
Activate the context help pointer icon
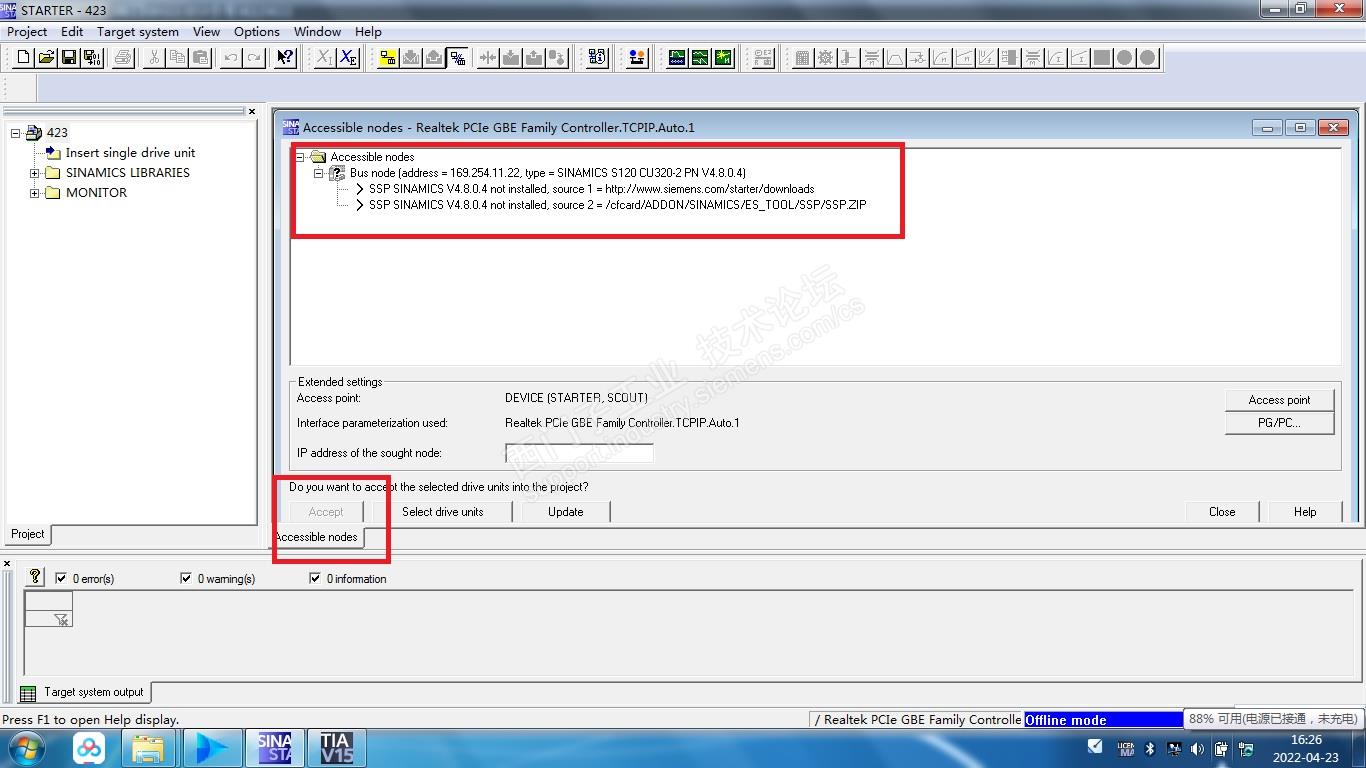click(285, 58)
